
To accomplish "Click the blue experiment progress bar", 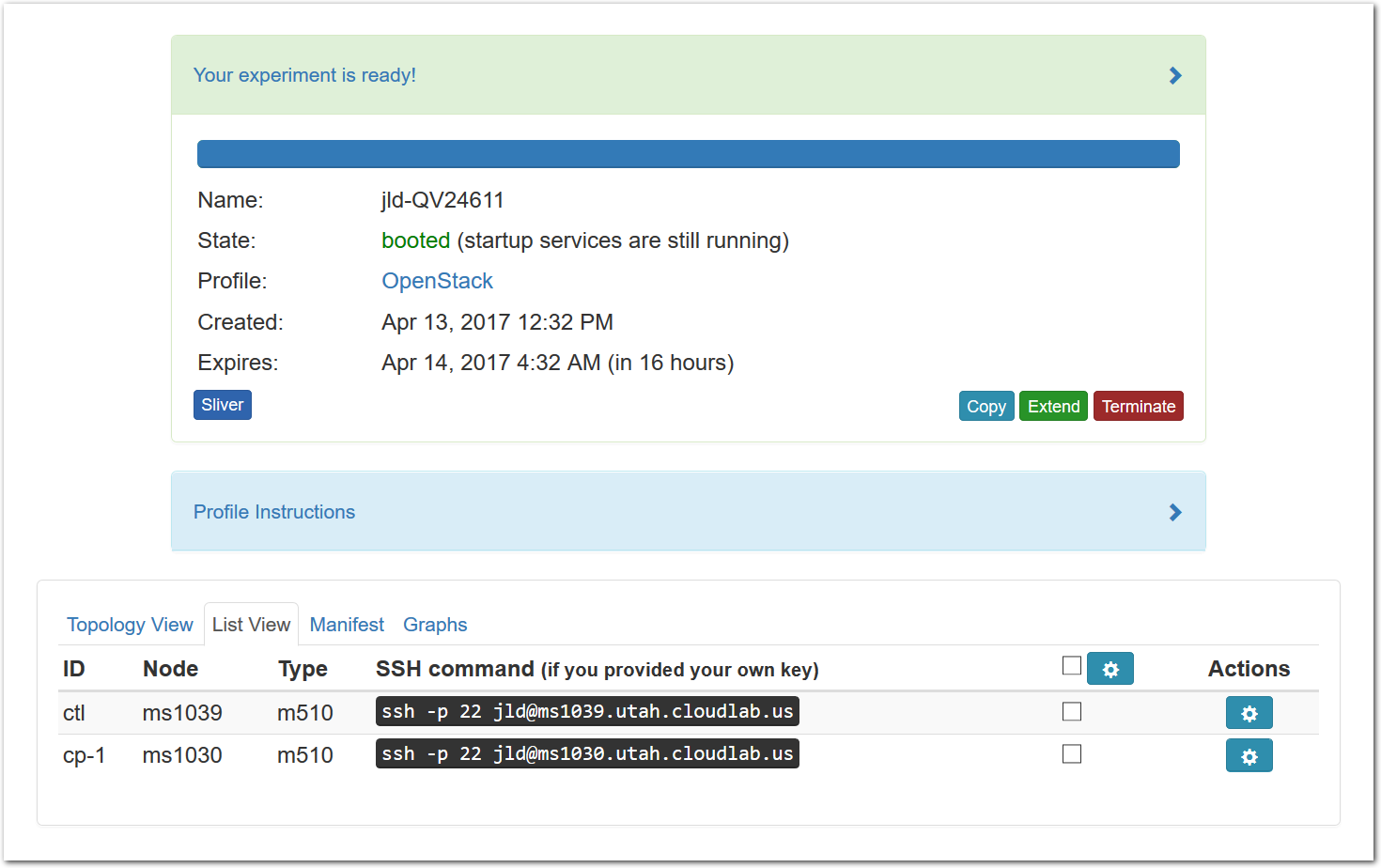I will tap(689, 154).
